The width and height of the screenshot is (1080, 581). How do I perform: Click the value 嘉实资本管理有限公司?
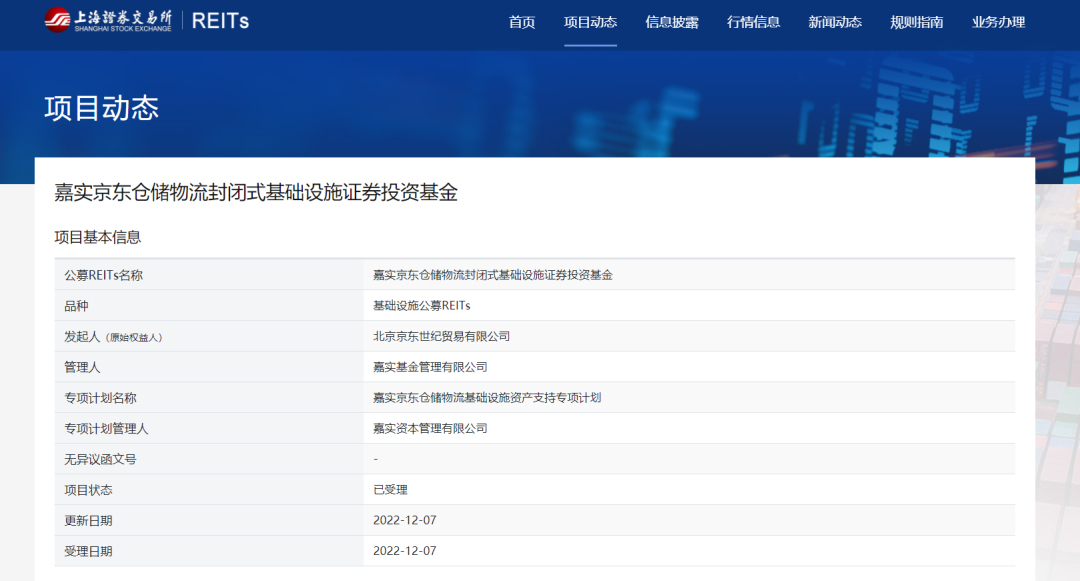430,428
